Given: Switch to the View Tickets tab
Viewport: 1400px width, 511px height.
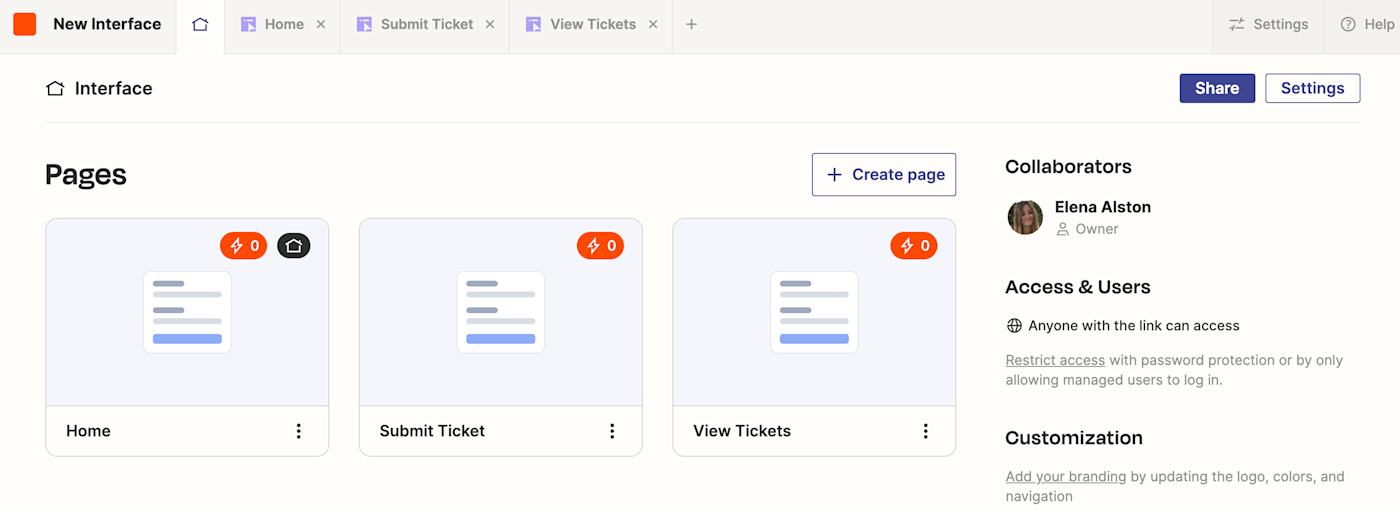Looking at the screenshot, I should [x=592, y=24].
